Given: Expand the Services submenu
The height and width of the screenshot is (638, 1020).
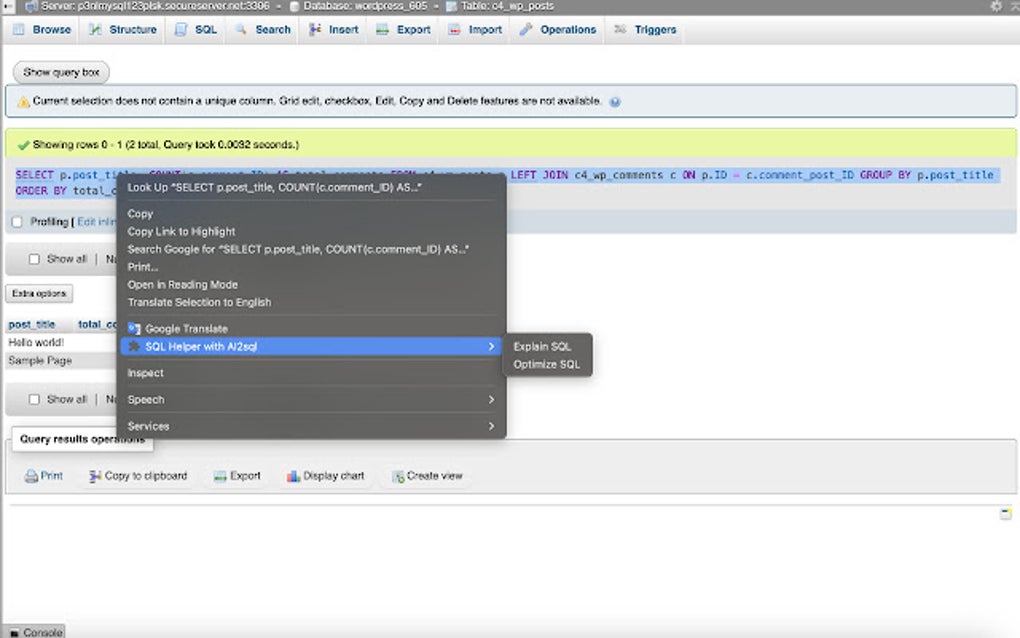Looking at the screenshot, I should [x=148, y=426].
